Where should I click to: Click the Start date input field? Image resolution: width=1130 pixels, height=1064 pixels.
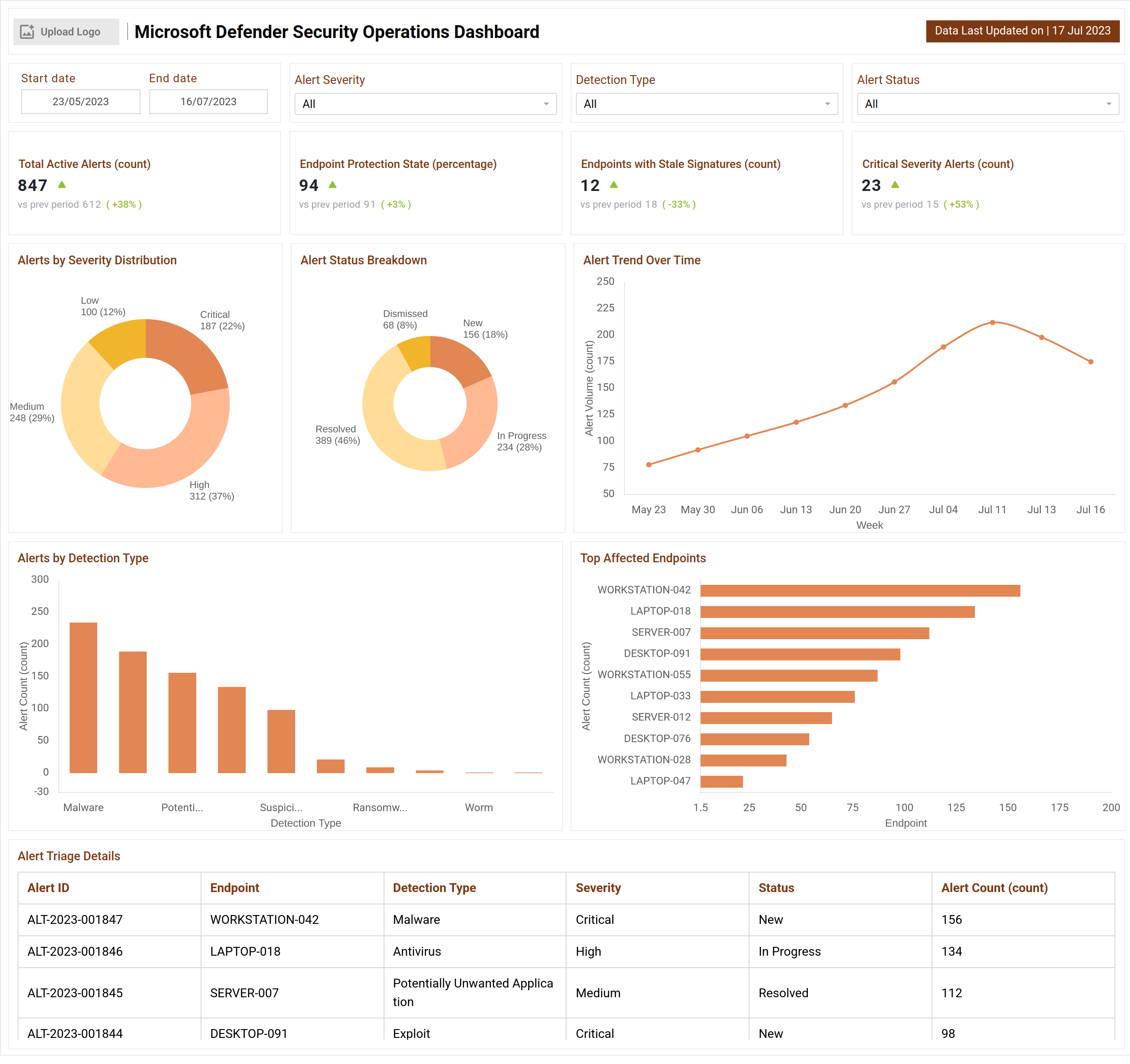[x=81, y=102]
